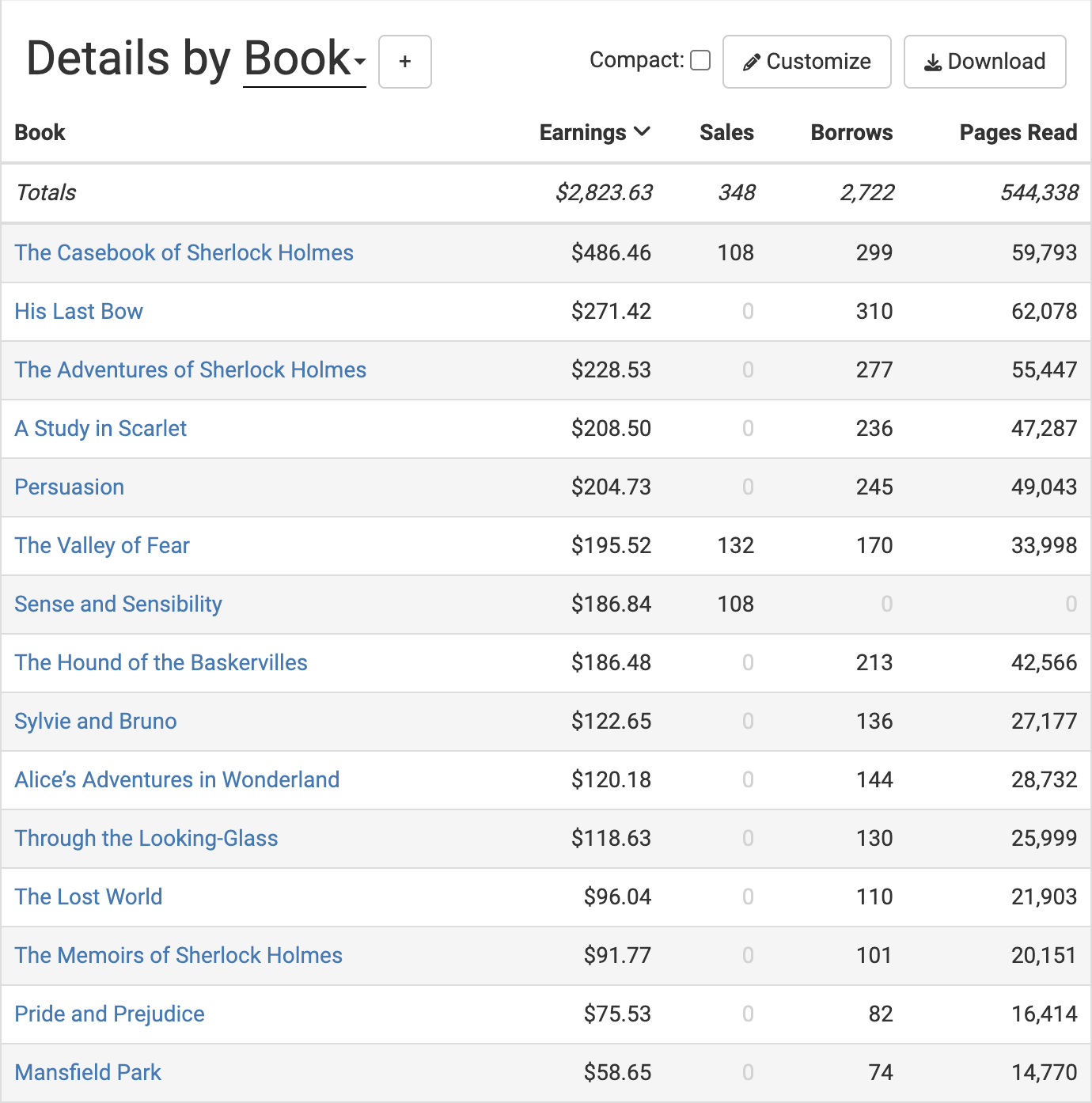The width and height of the screenshot is (1092, 1103).
Task: Select the $96.04 earnings cell
Action: point(617,896)
